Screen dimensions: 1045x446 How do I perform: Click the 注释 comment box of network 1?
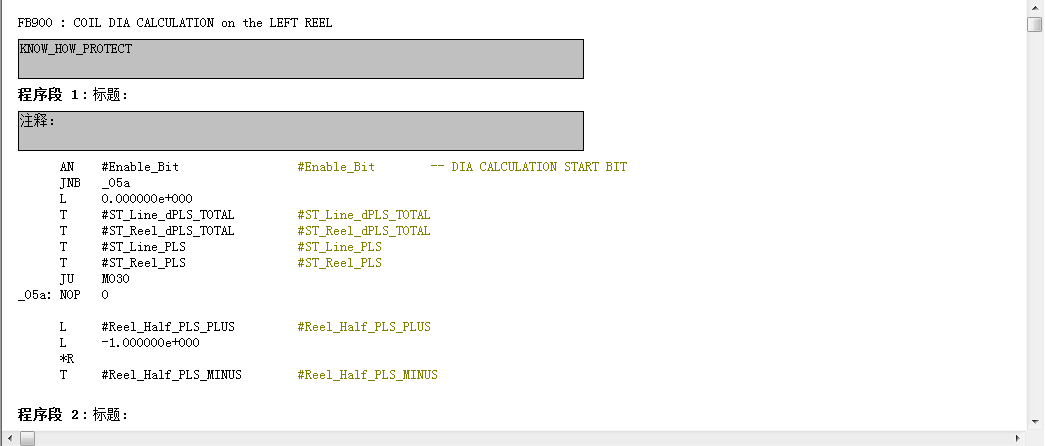tap(300, 131)
